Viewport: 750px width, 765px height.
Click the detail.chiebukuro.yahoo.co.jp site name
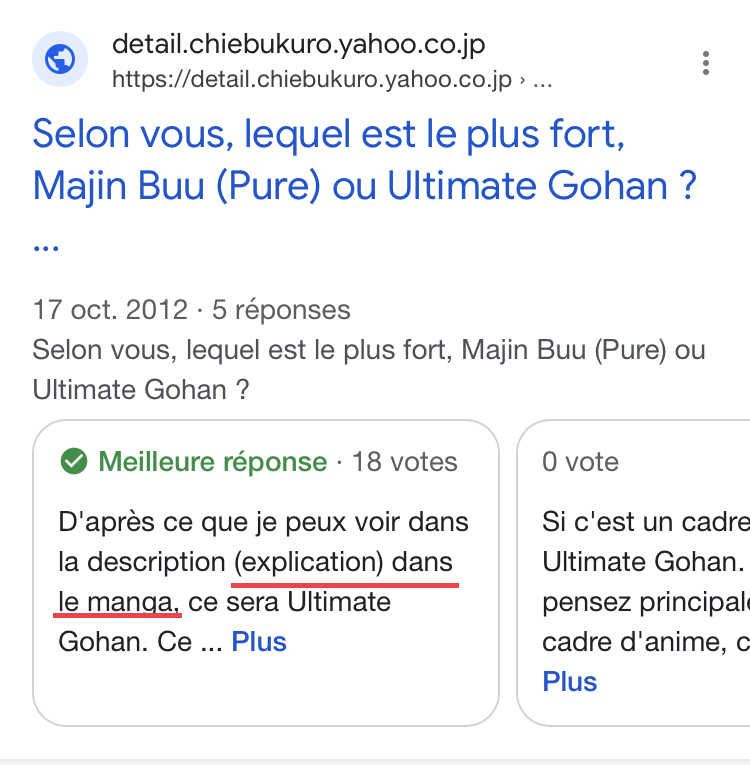[298, 45]
